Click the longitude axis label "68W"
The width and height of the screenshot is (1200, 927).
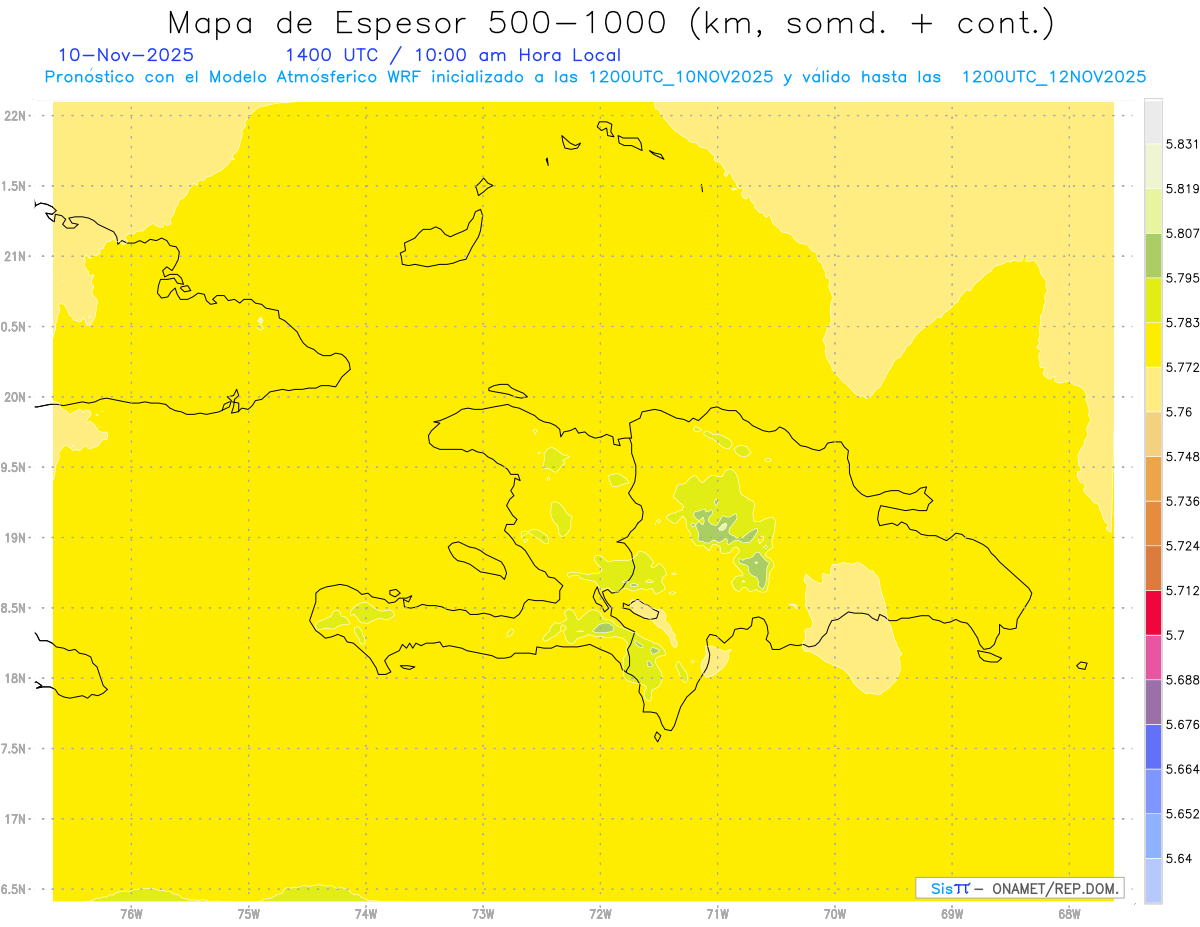coord(1069,913)
